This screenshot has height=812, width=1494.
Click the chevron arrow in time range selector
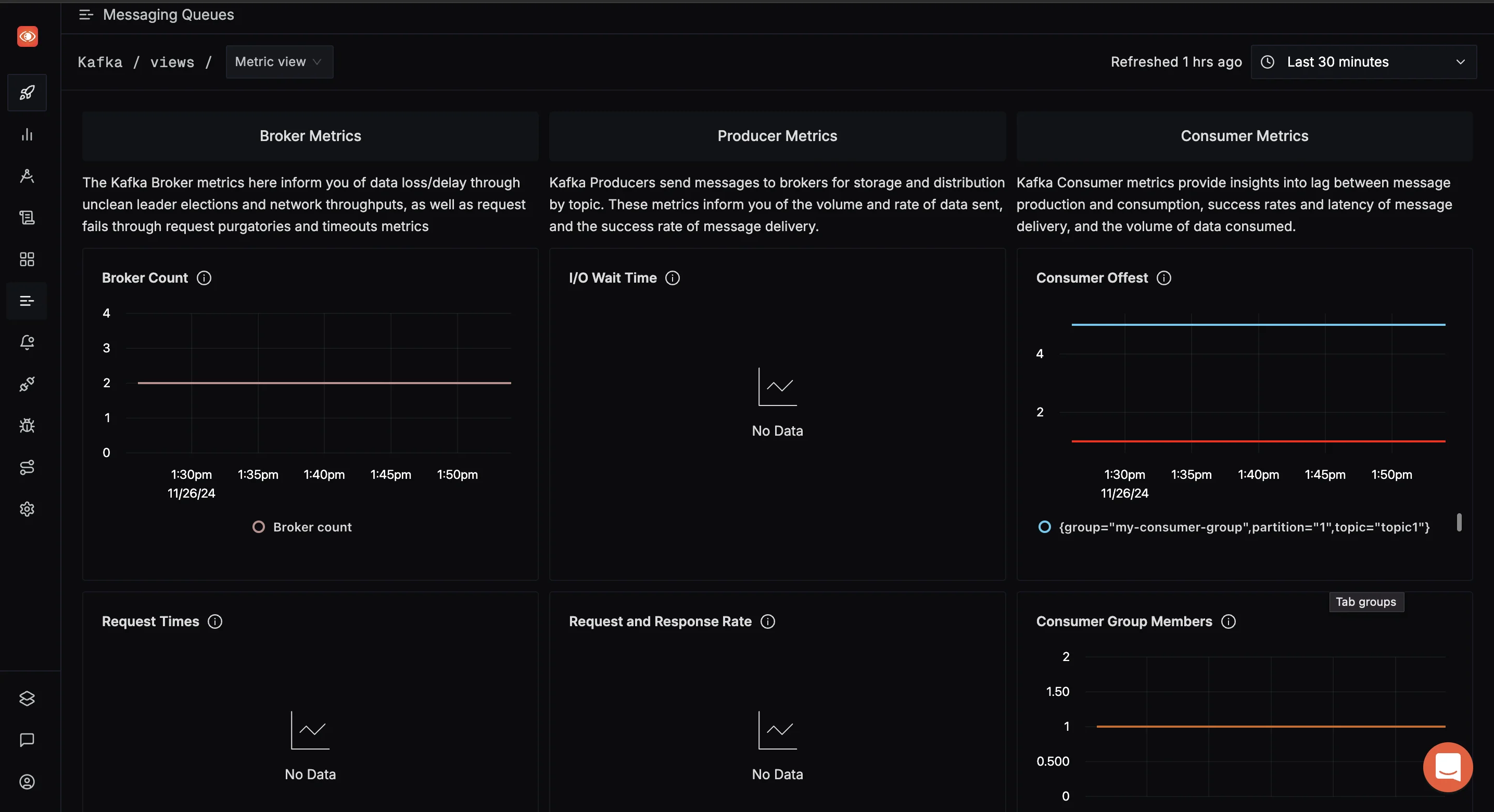pyautogui.click(x=1460, y=62)
